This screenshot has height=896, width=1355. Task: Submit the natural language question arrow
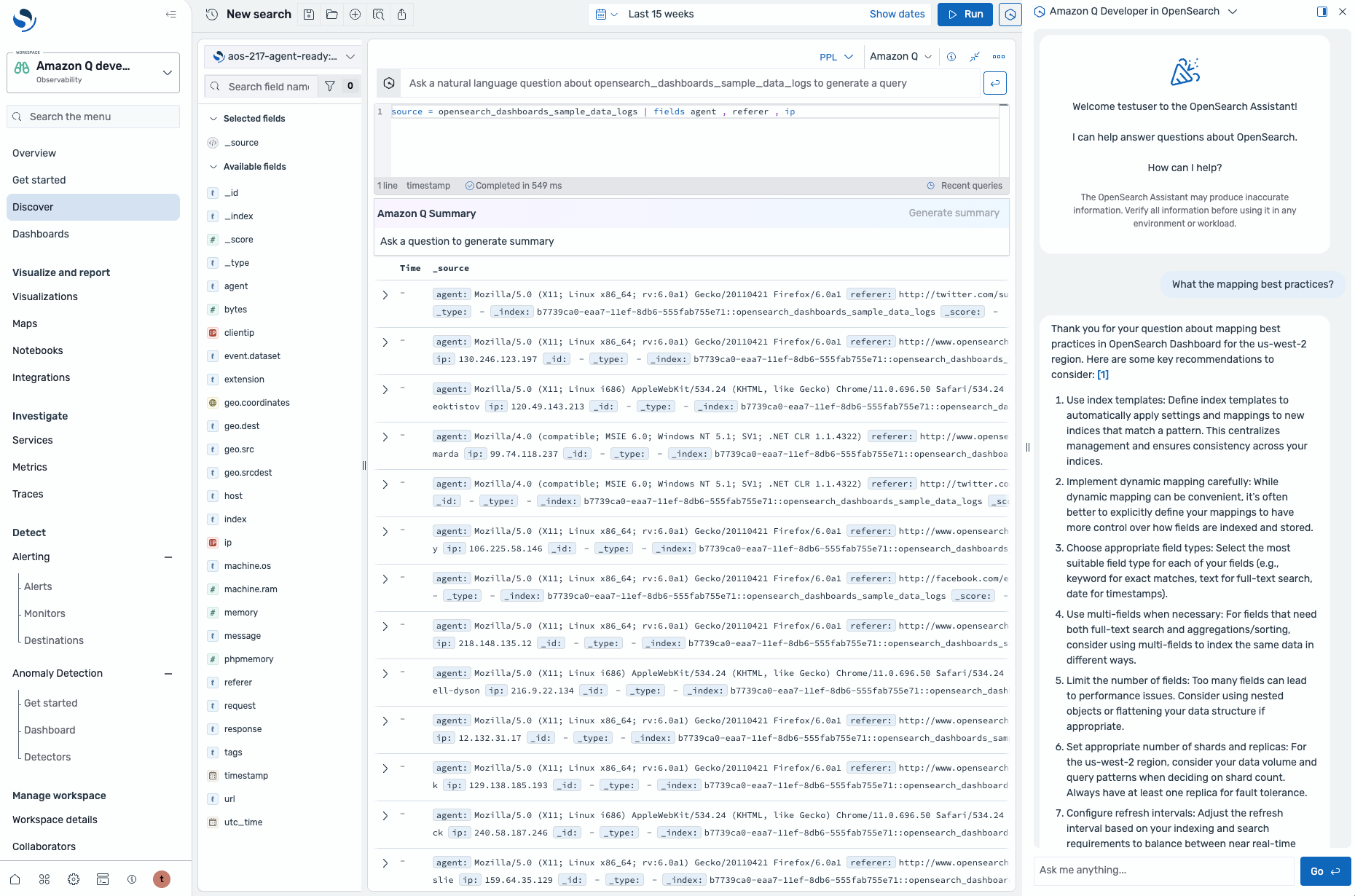pos(994,83)
